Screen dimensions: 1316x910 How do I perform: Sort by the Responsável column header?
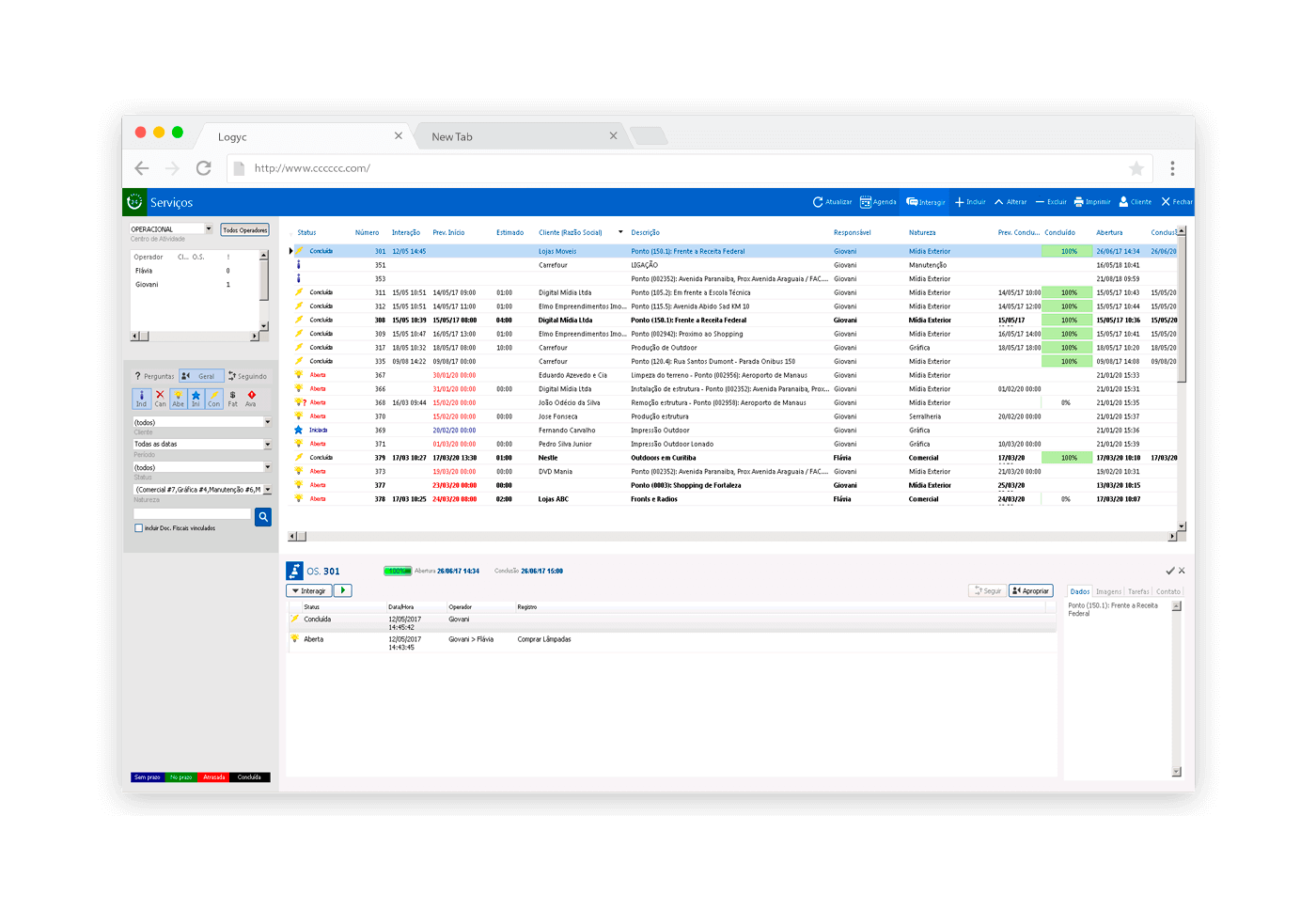pos(852,232)
